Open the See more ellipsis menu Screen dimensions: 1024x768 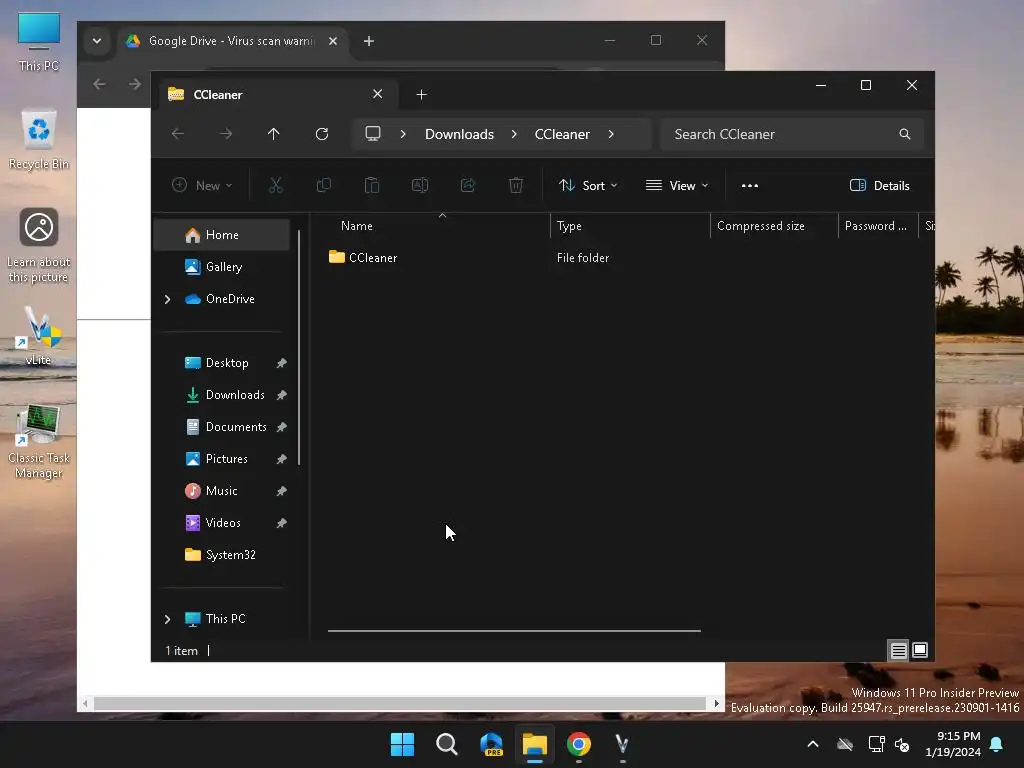(x=750, y=185)
